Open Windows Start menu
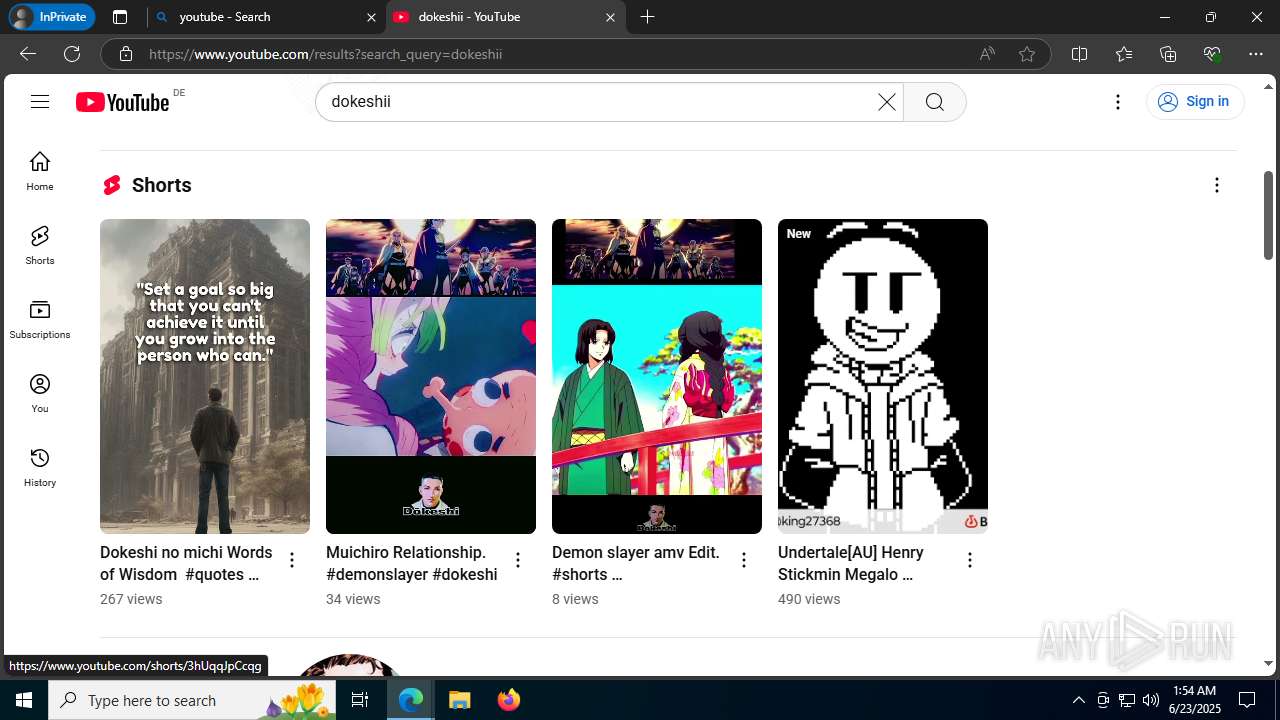1280x720 pixels. click(x=24, y=700)
